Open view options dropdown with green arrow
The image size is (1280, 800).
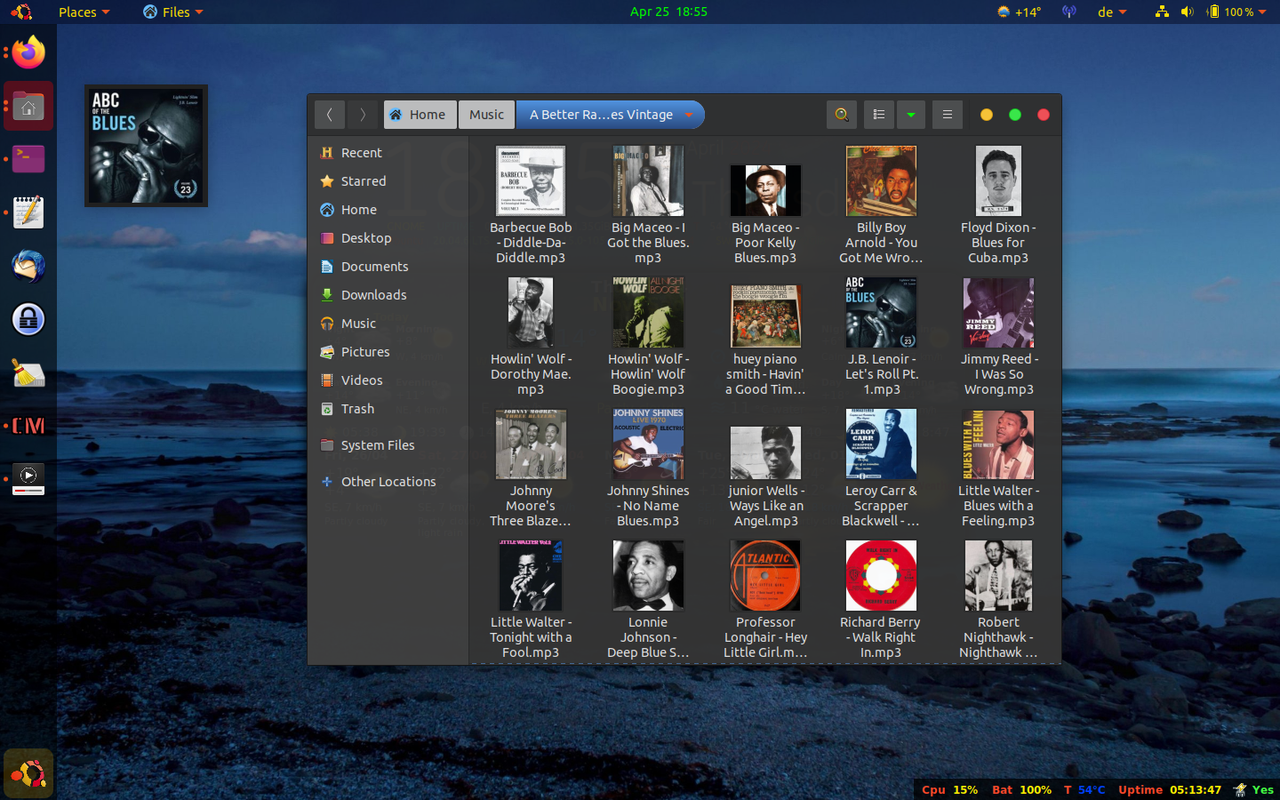click(910, 115)
